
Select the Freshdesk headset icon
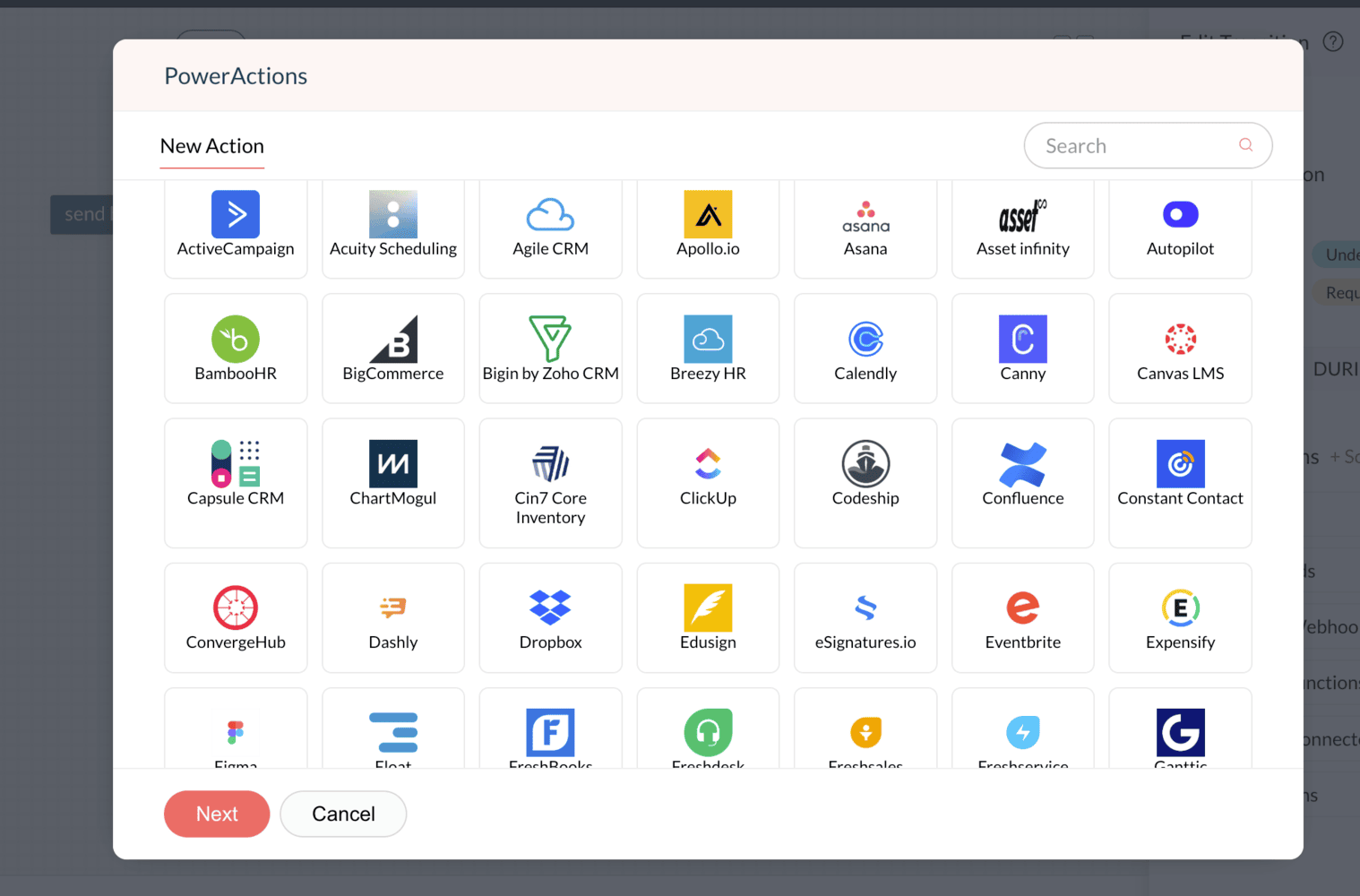tap(708, 732)
